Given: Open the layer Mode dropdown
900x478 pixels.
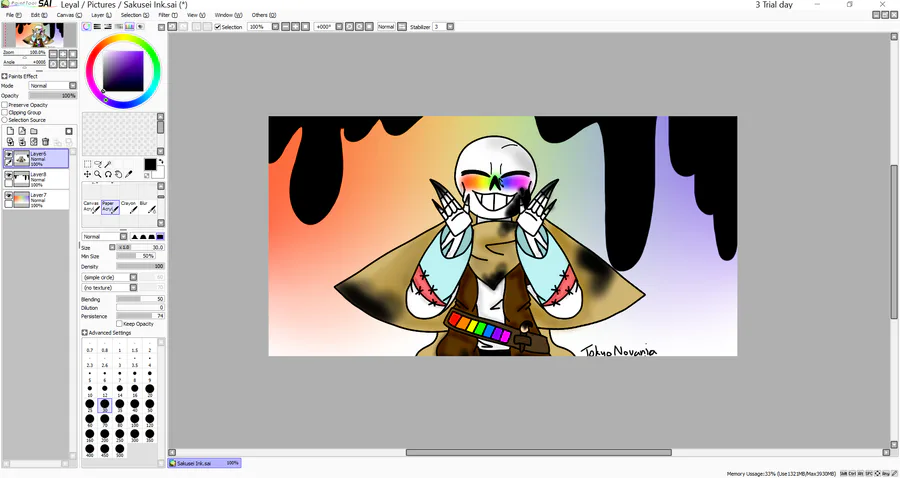Looking at the screenshot, I should click(73, 86).
